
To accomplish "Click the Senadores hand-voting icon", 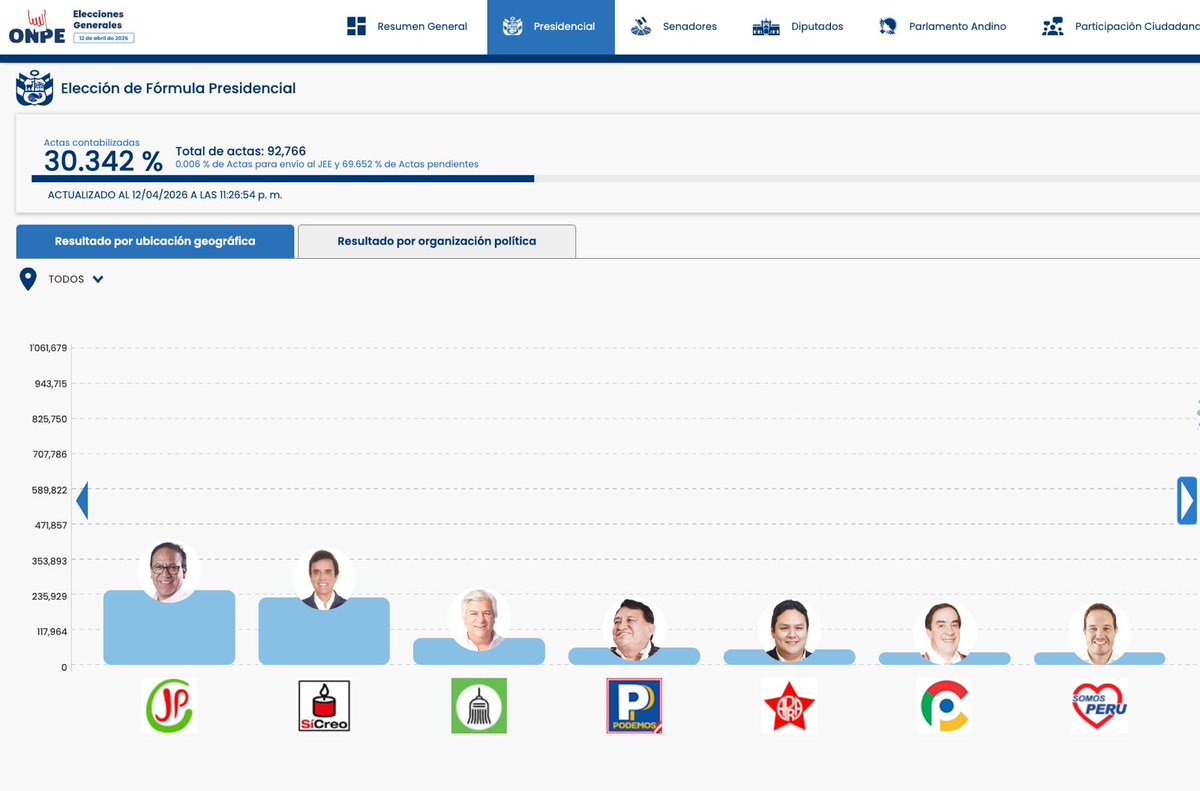I will click(642, 27).
